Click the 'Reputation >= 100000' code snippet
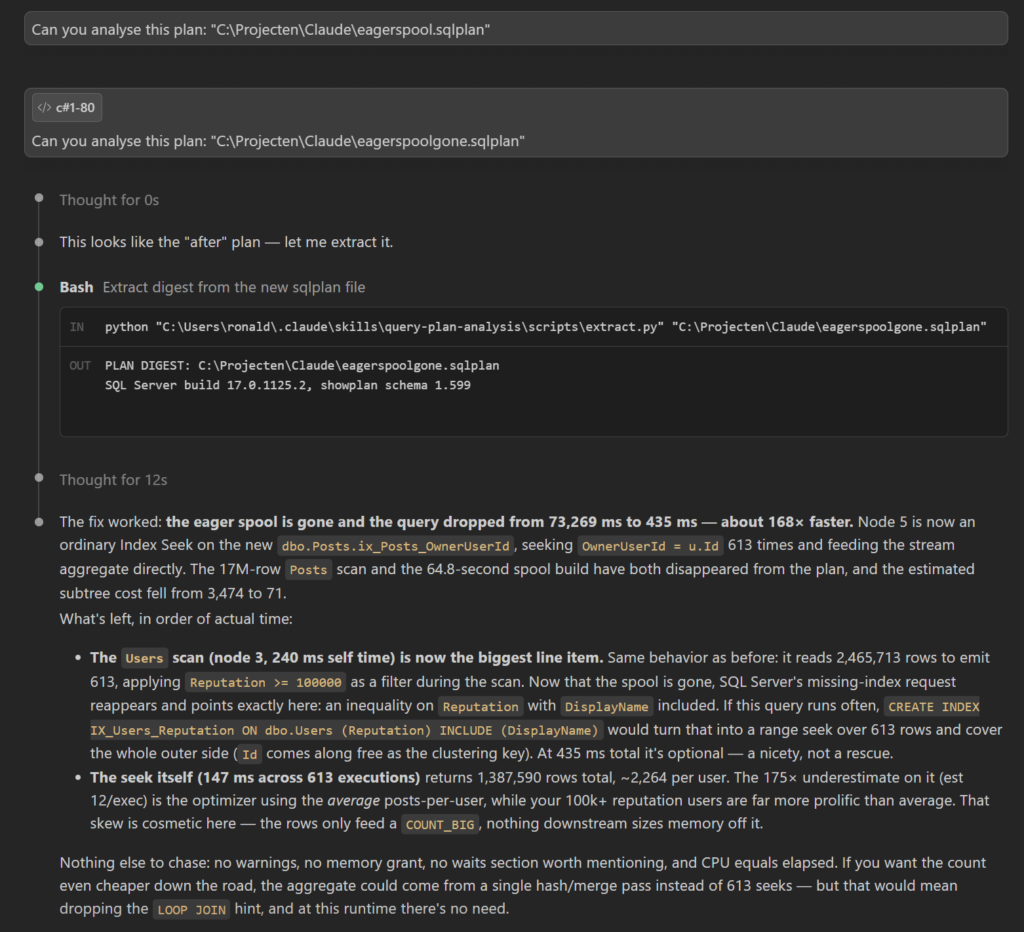The height and width of the screenshot is (932, 1024). point(265,683)
